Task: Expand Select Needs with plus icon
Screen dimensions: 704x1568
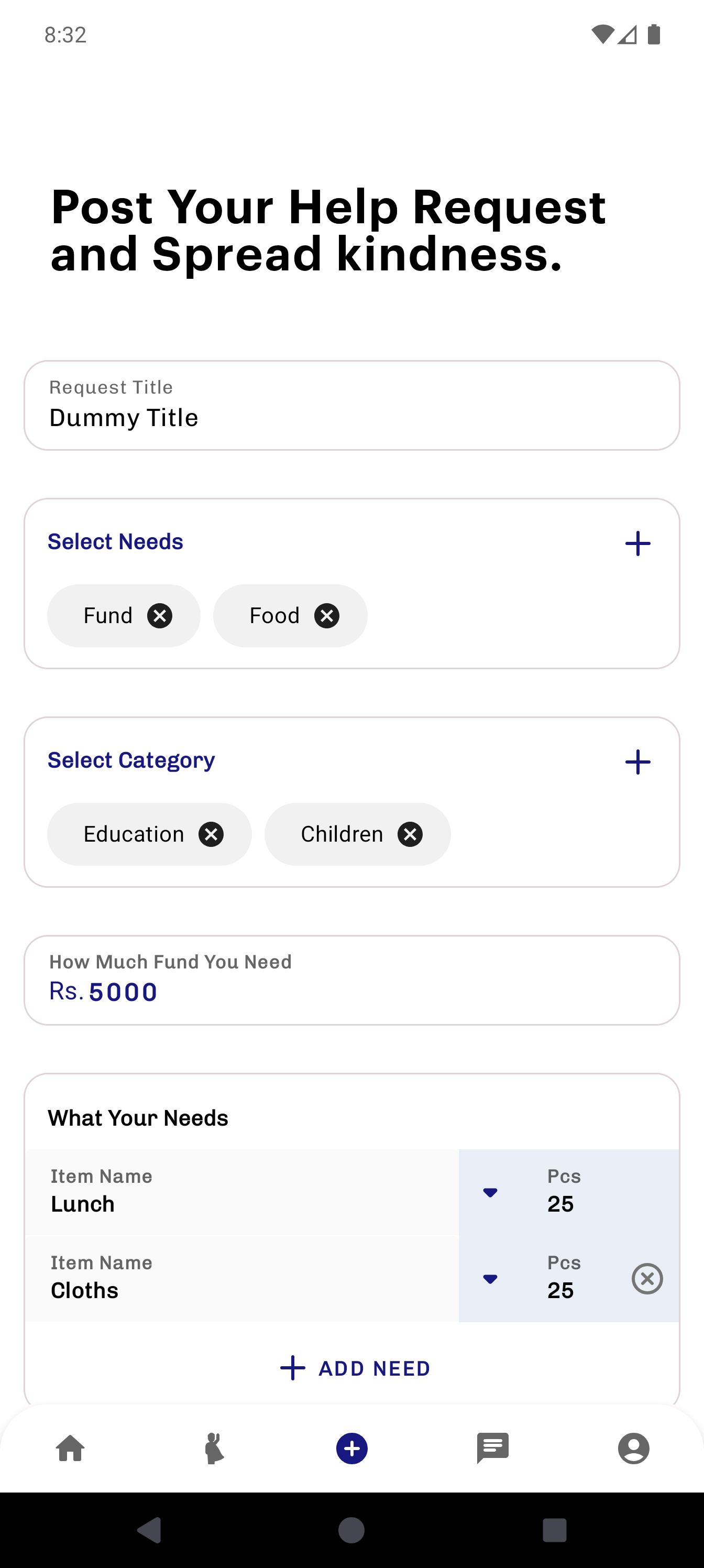Action: coord(637,543)
